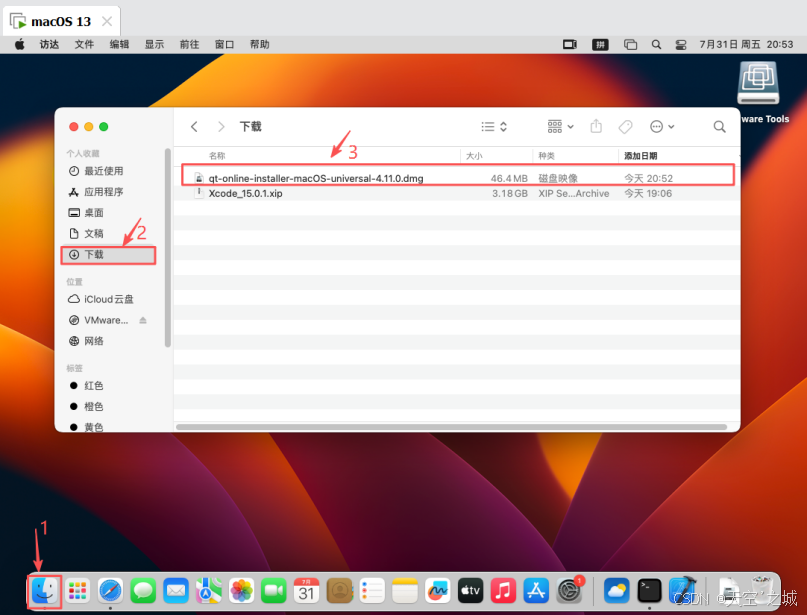Select the Xcode_15.0.1.xip file
This screenshot has height=615, width=807.
tap(458, 194)
